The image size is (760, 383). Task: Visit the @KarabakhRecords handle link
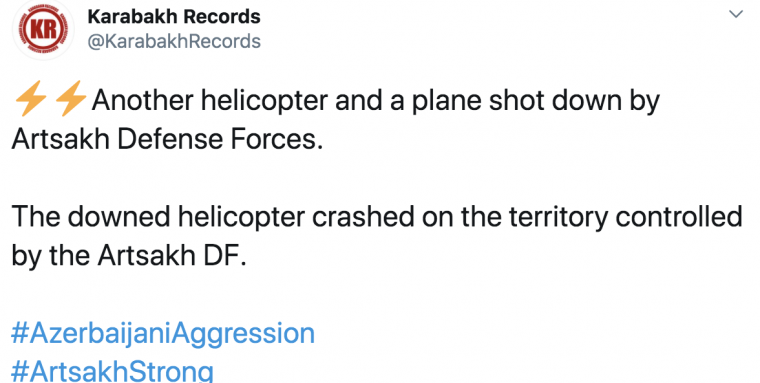click(x=174, y=41)
